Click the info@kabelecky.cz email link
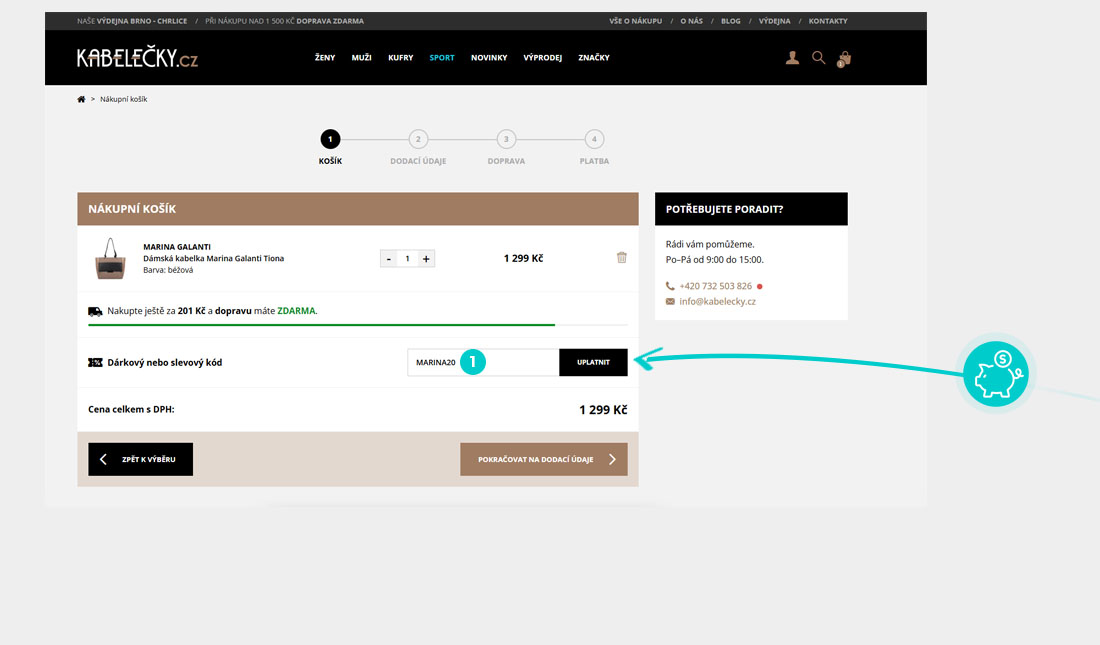This screenshot has width=1100, height=645. 717,301
